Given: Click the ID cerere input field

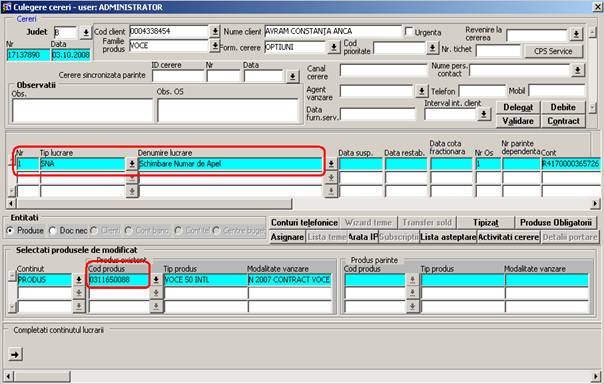Looking at the screenshot, I should pos(178,76).
